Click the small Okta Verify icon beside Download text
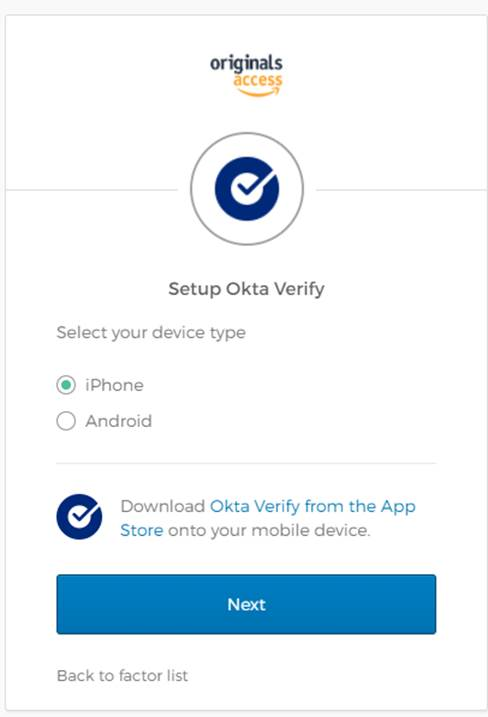This screenshot has width=488, height=717. pos(79,517)
